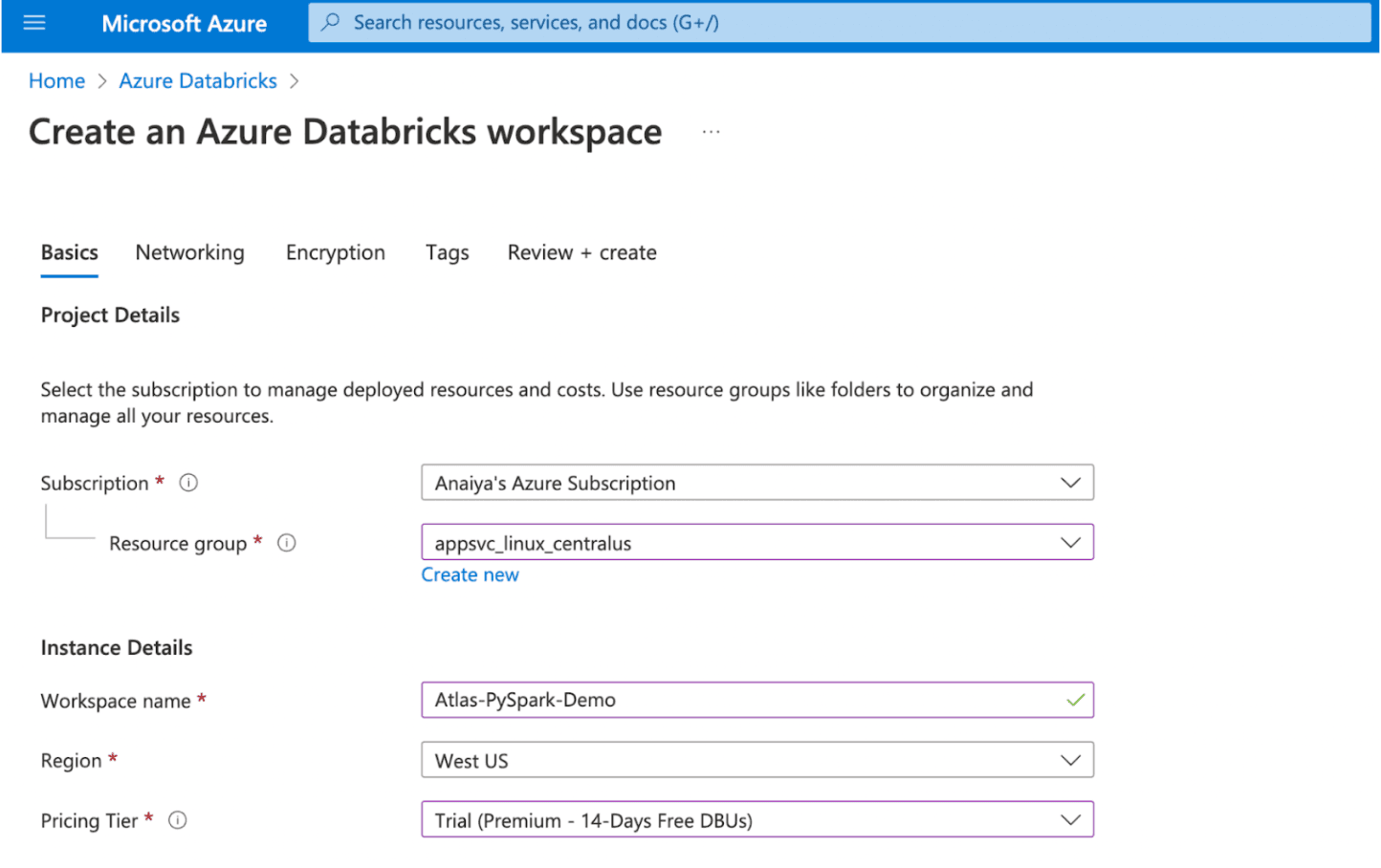Expand the Subscription dropdown

tap(756, 483)
